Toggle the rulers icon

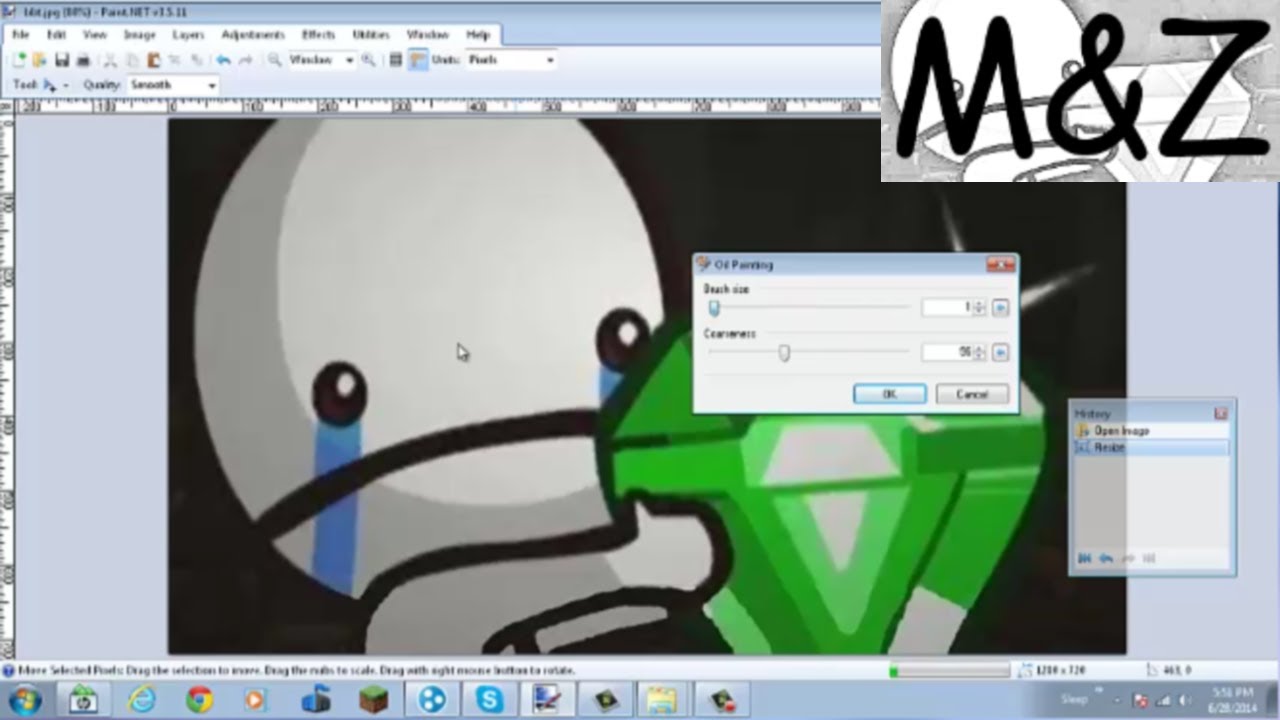[417, 60]
